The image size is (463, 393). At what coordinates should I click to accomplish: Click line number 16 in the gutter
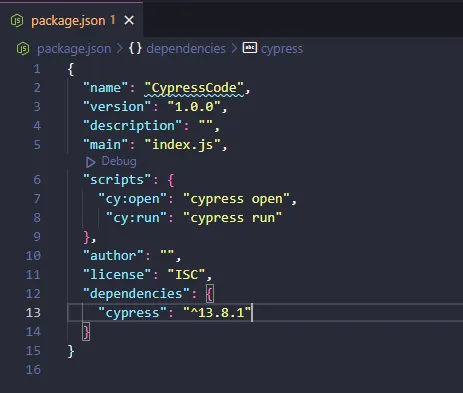pos(33,370)
